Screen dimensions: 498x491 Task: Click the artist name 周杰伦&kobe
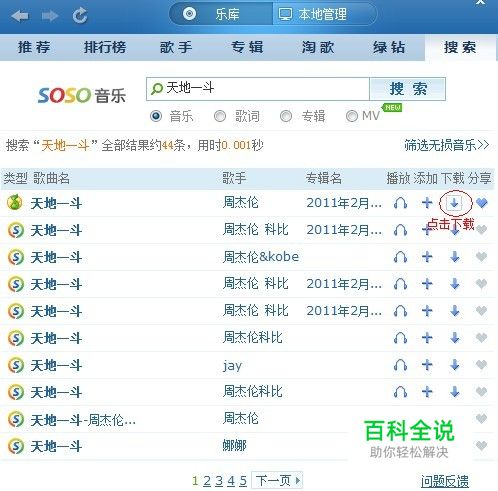pyautogui.click(x=261, y=257)
